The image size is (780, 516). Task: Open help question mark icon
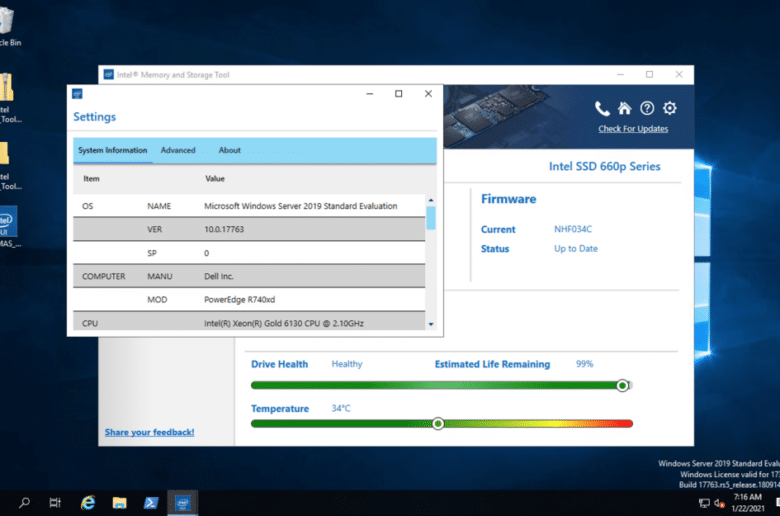pyautogui.click(x=647, y=108)
